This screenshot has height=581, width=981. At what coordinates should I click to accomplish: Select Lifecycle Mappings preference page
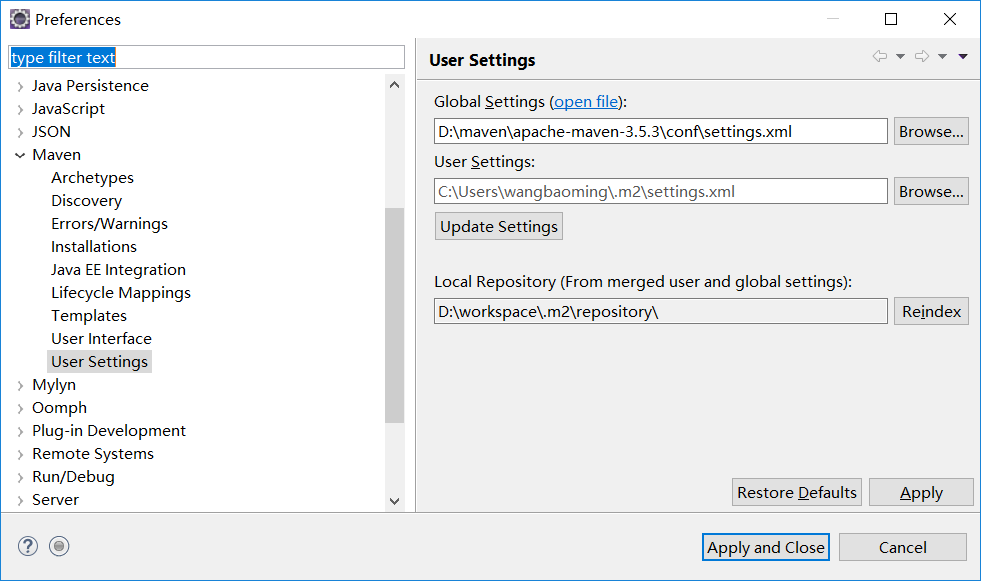pyautogui.click(x=121, y=293)
